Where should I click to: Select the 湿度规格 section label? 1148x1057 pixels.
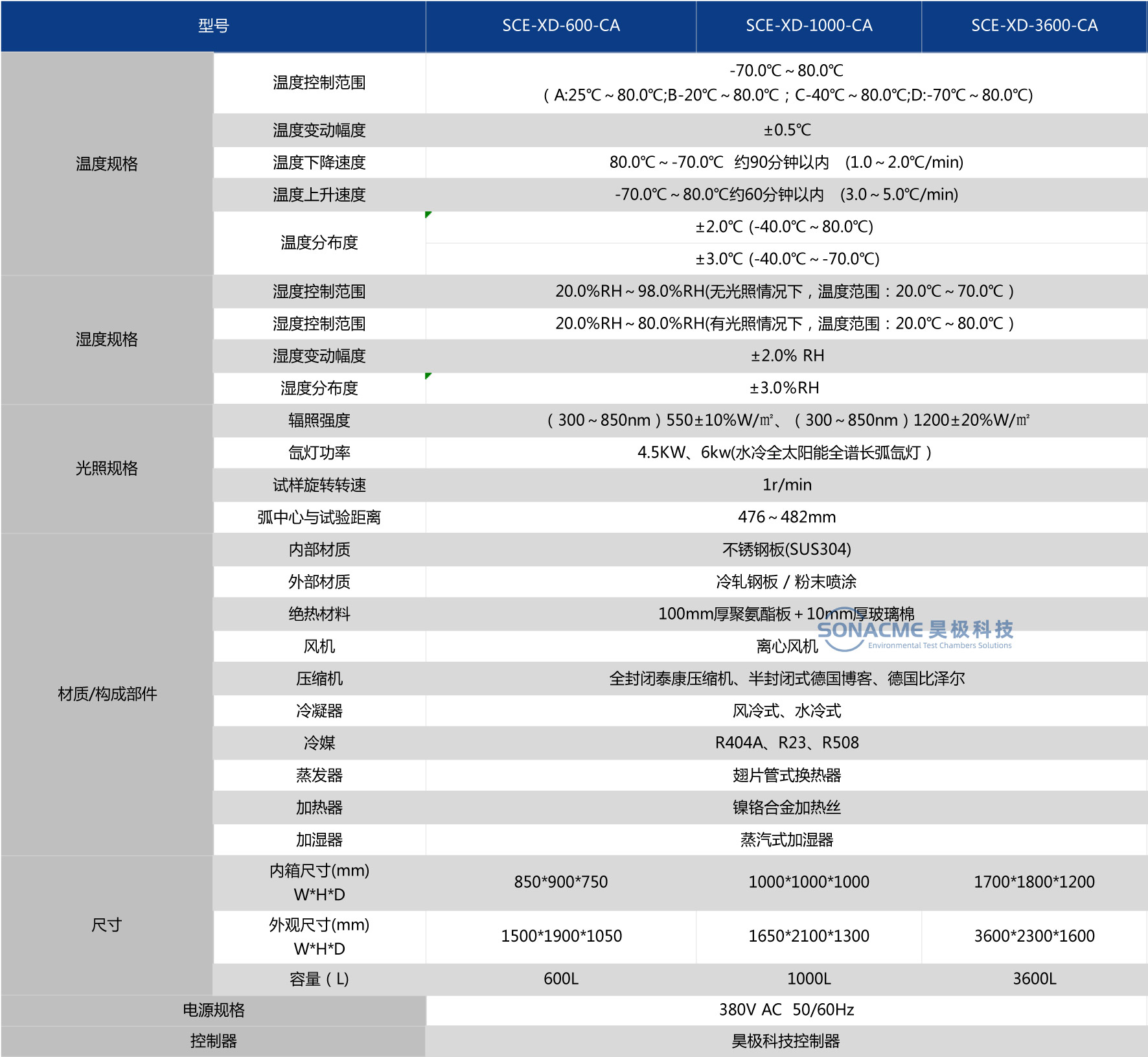(107, 340)
